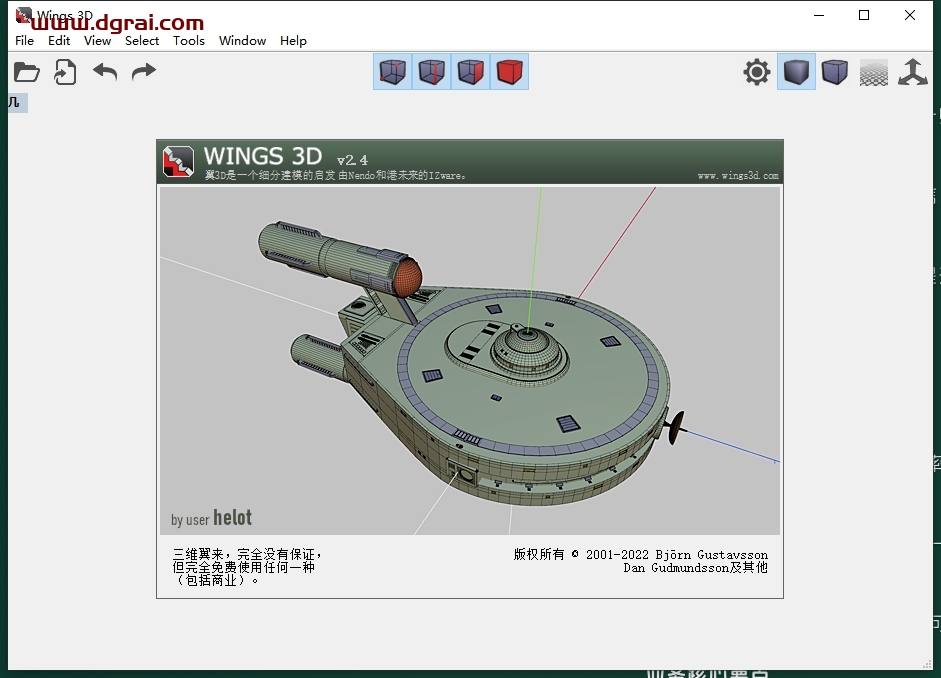Toggle smooth shaded cube view
Screen dimensions: 941x678
click(796, 71)
